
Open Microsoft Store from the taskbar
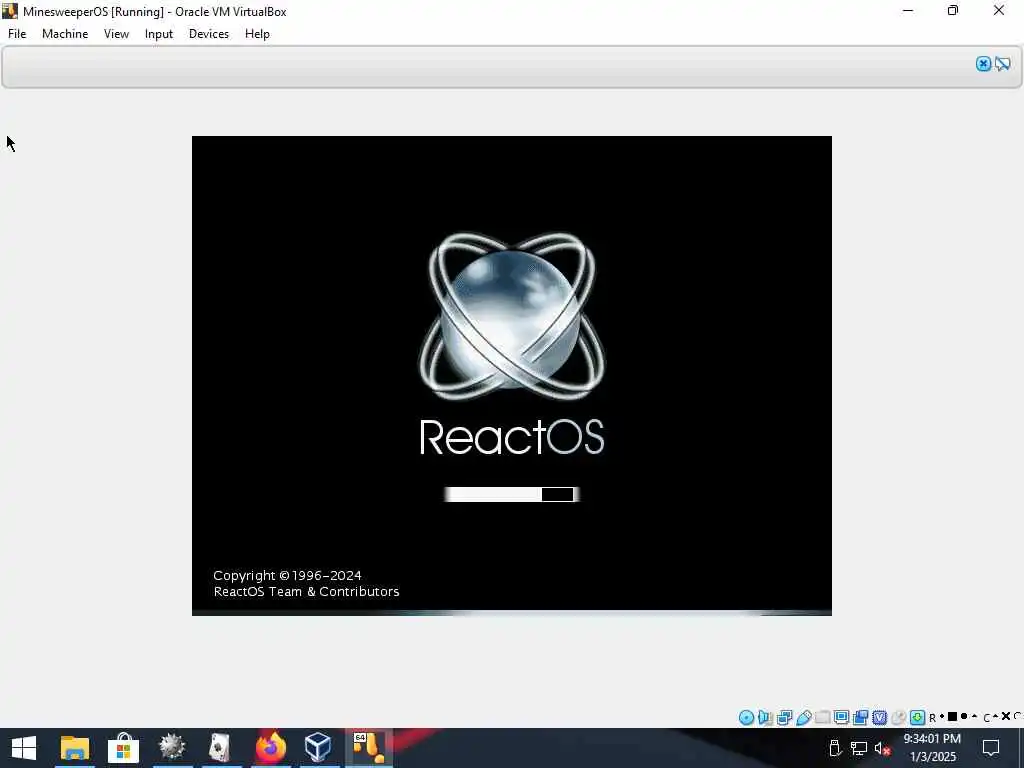coord(123,748)
